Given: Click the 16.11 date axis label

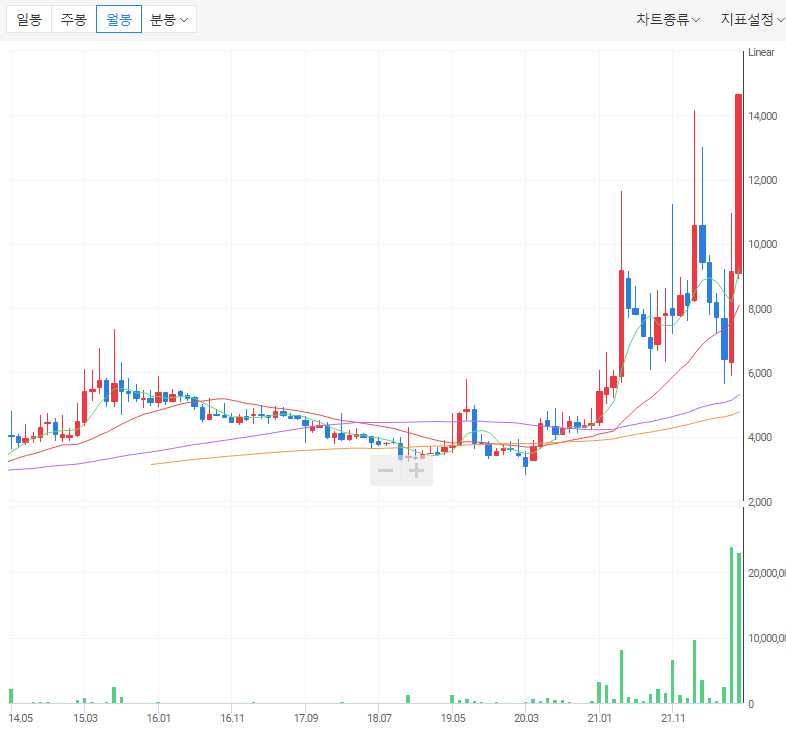Looking at the screenshot, I should click(232, 718).
